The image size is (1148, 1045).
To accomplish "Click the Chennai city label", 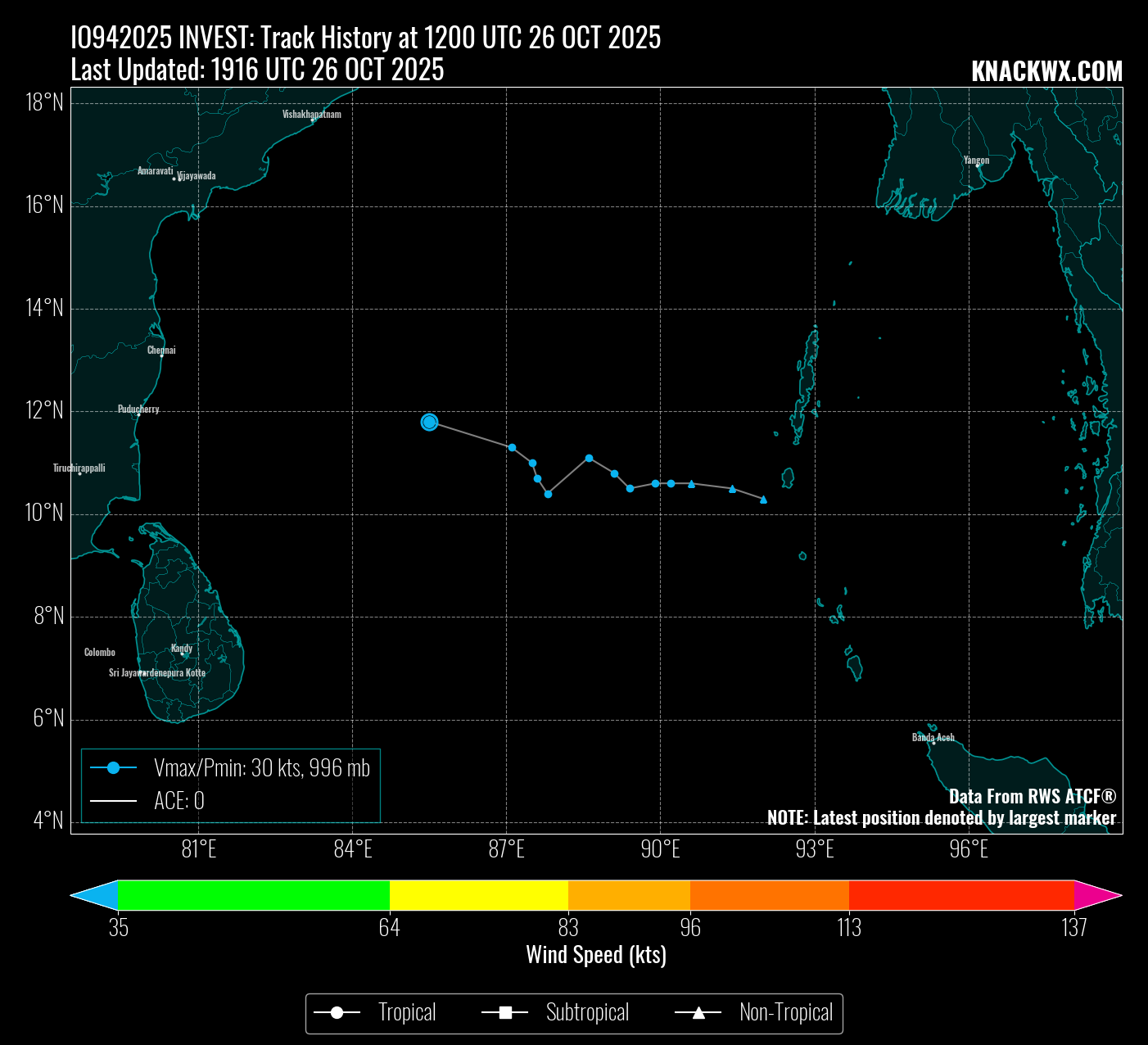I will (161, 350).
